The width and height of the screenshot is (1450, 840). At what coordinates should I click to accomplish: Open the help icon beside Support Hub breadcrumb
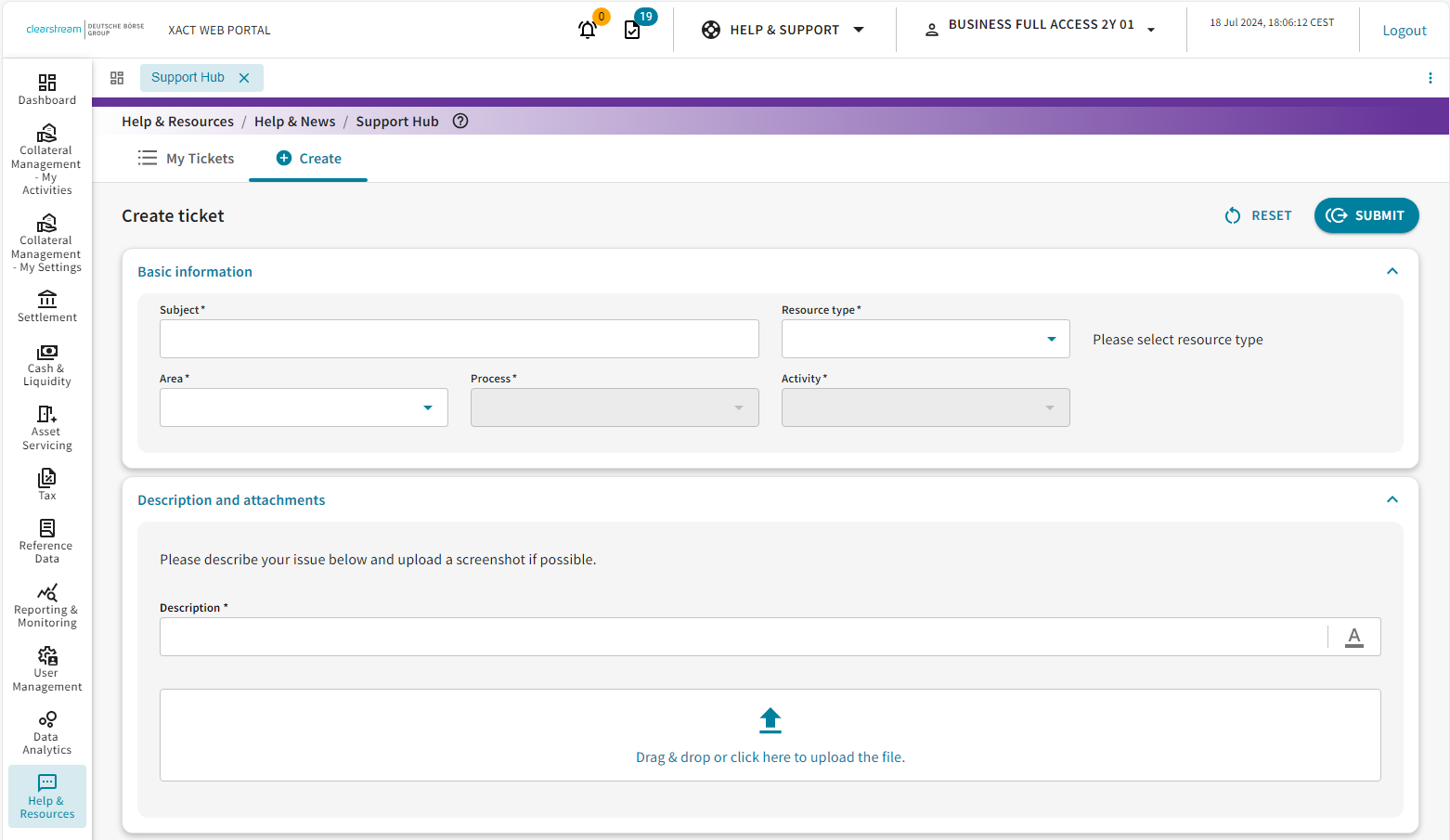click(x=460, y=121)
